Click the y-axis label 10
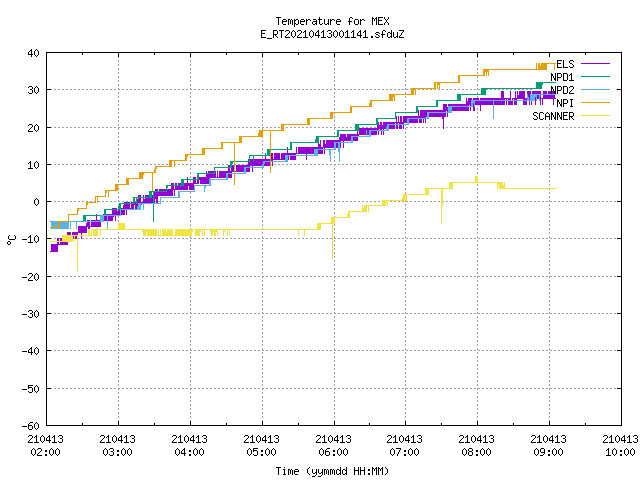This screenshot has width=640, height=480. click(33, 165)
